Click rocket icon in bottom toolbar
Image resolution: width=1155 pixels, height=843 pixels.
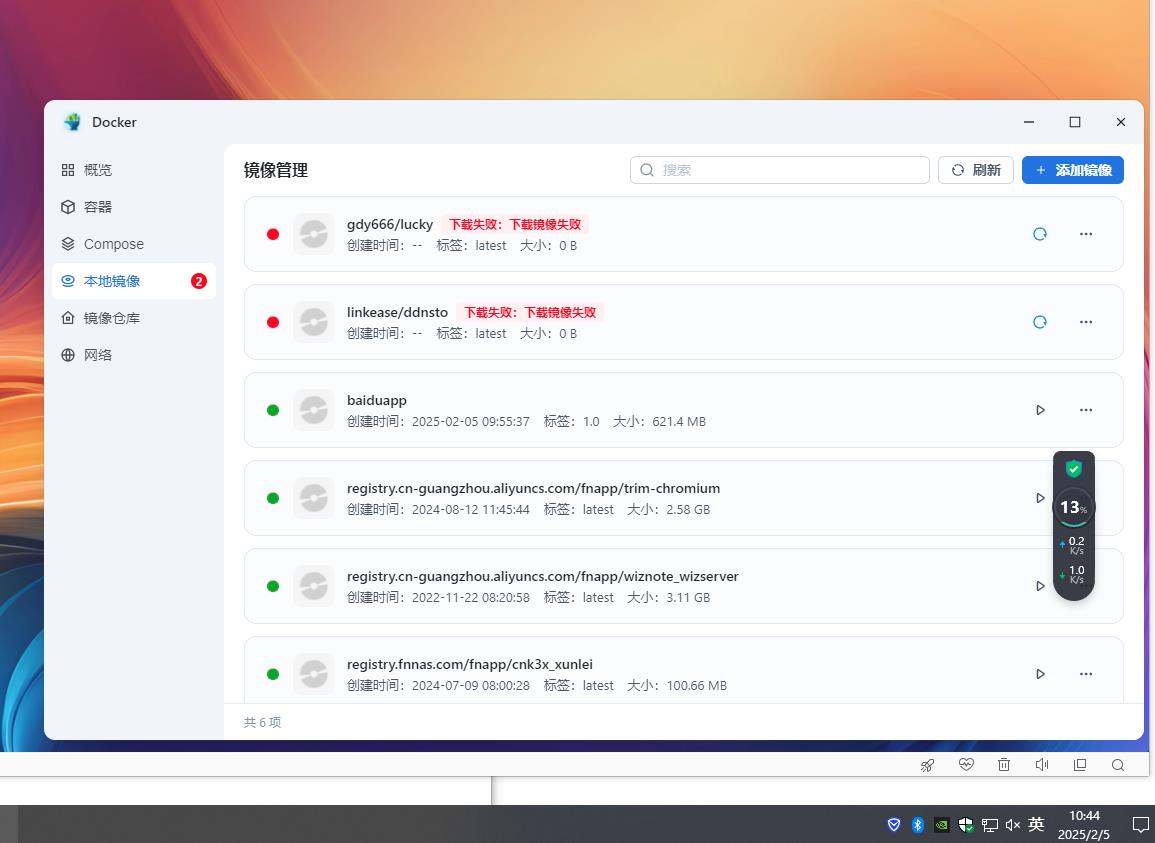(x=927, y=765)
